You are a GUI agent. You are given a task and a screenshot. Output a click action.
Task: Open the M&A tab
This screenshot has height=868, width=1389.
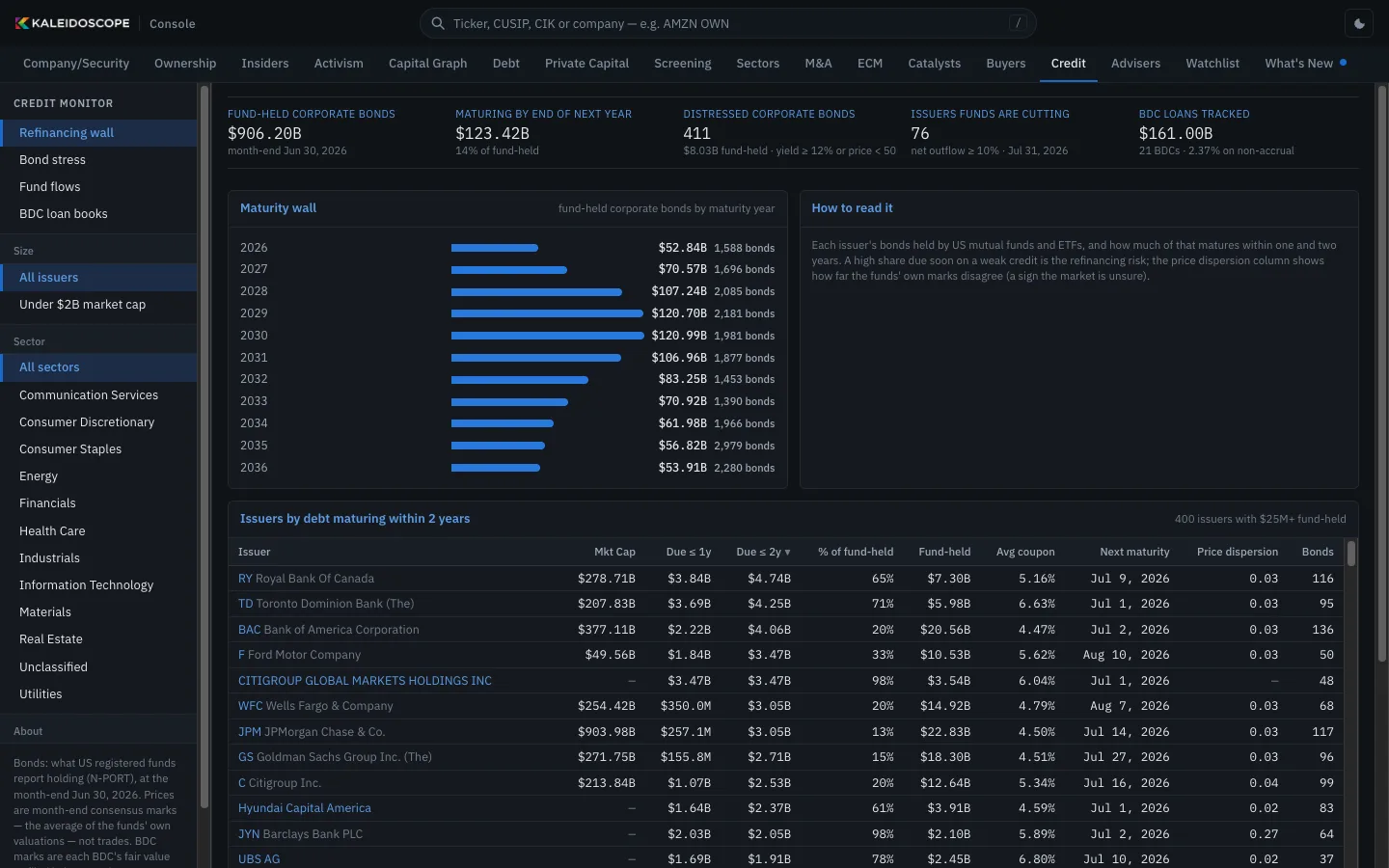pos(818,64)
